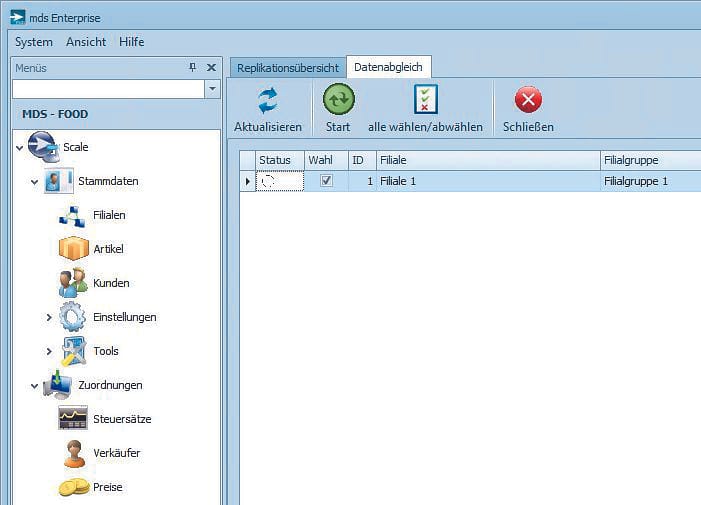Viewport: 701px width, 505px height.
Task: Expand the Einstellungen tree node
Action: pos(49,318)
